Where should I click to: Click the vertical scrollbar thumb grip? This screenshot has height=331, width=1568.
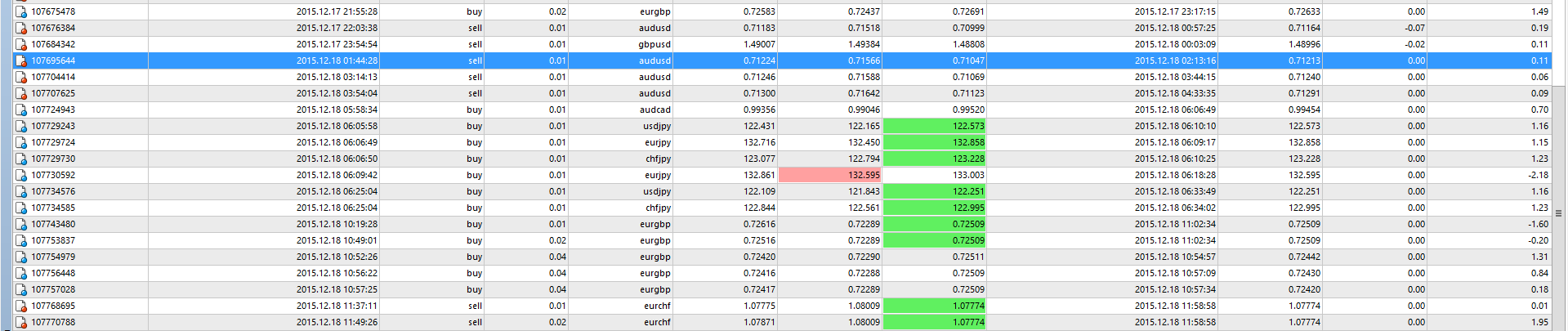1559,212
